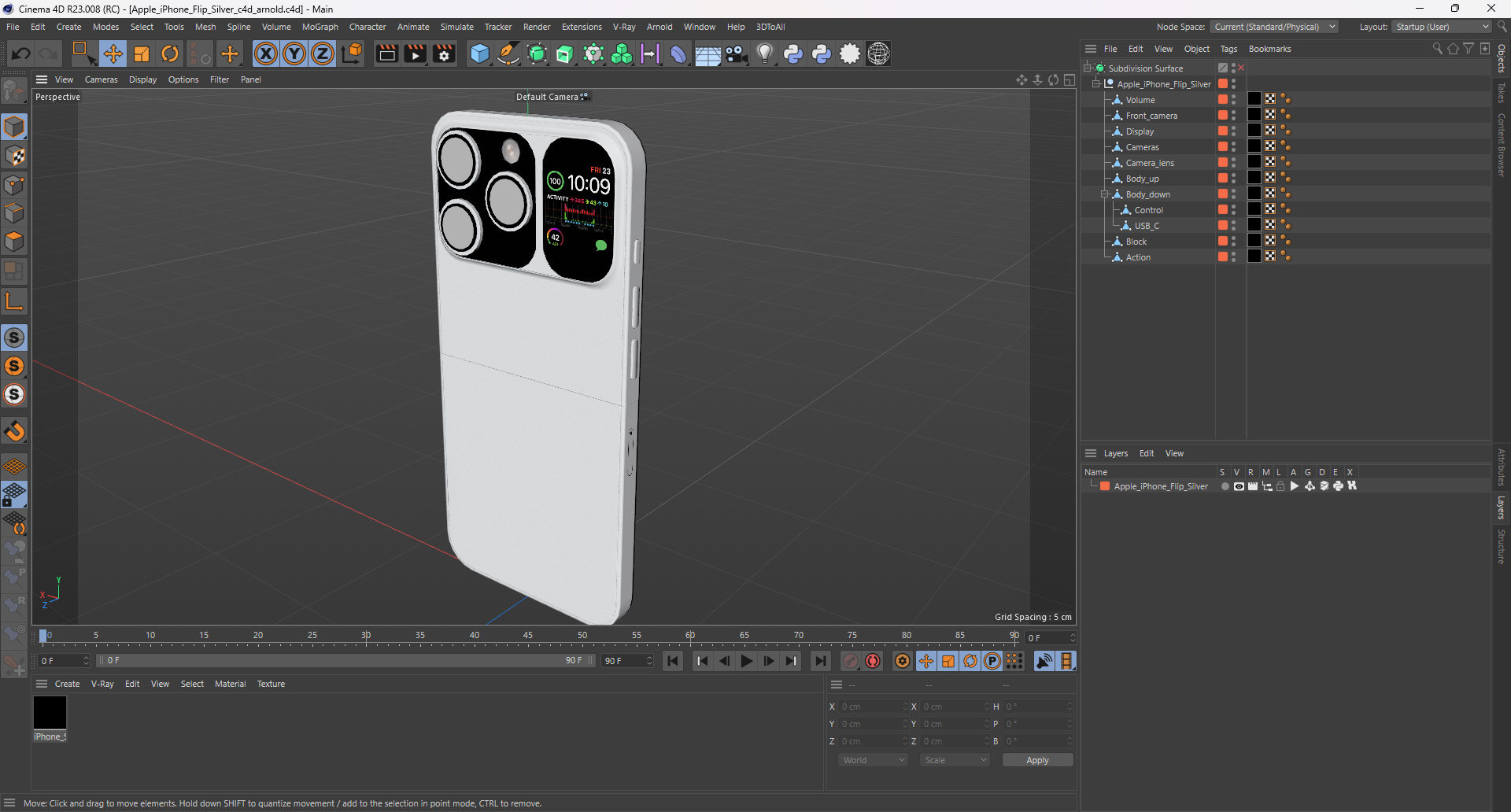This screenshot has width=1511, height=812.
Task: Select the Rotate tool icon
Action: pyautogui.click(x=170, y=54)
